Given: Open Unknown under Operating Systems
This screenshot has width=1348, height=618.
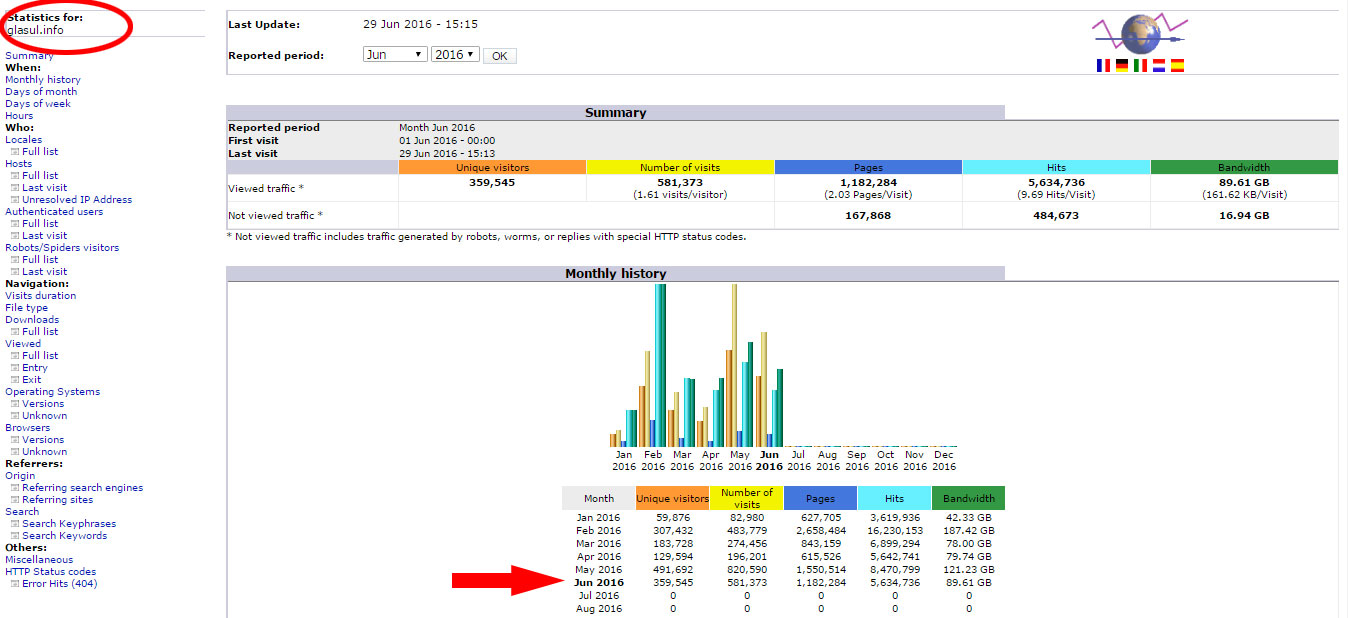Looking at the screenshot, I should click(45, 416).
